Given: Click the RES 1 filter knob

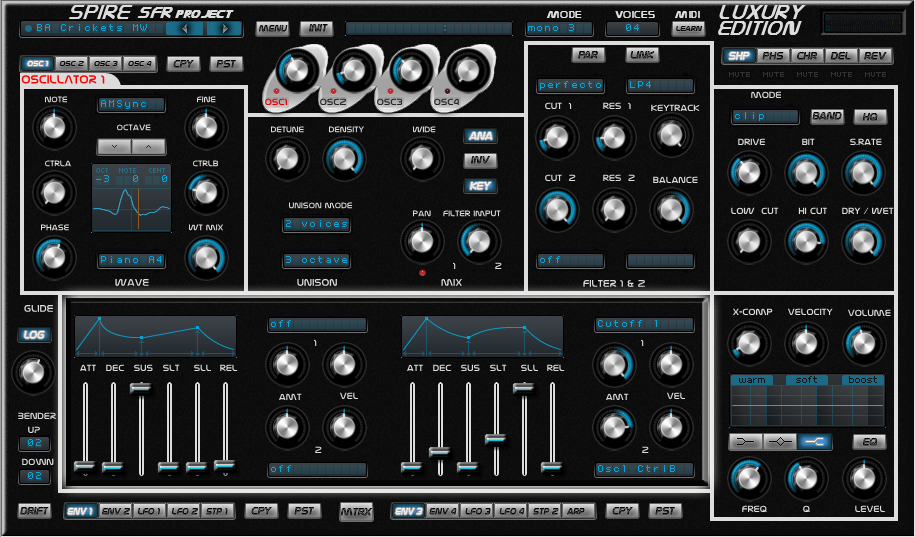Looking at the screenshot, I should [613, 138].
